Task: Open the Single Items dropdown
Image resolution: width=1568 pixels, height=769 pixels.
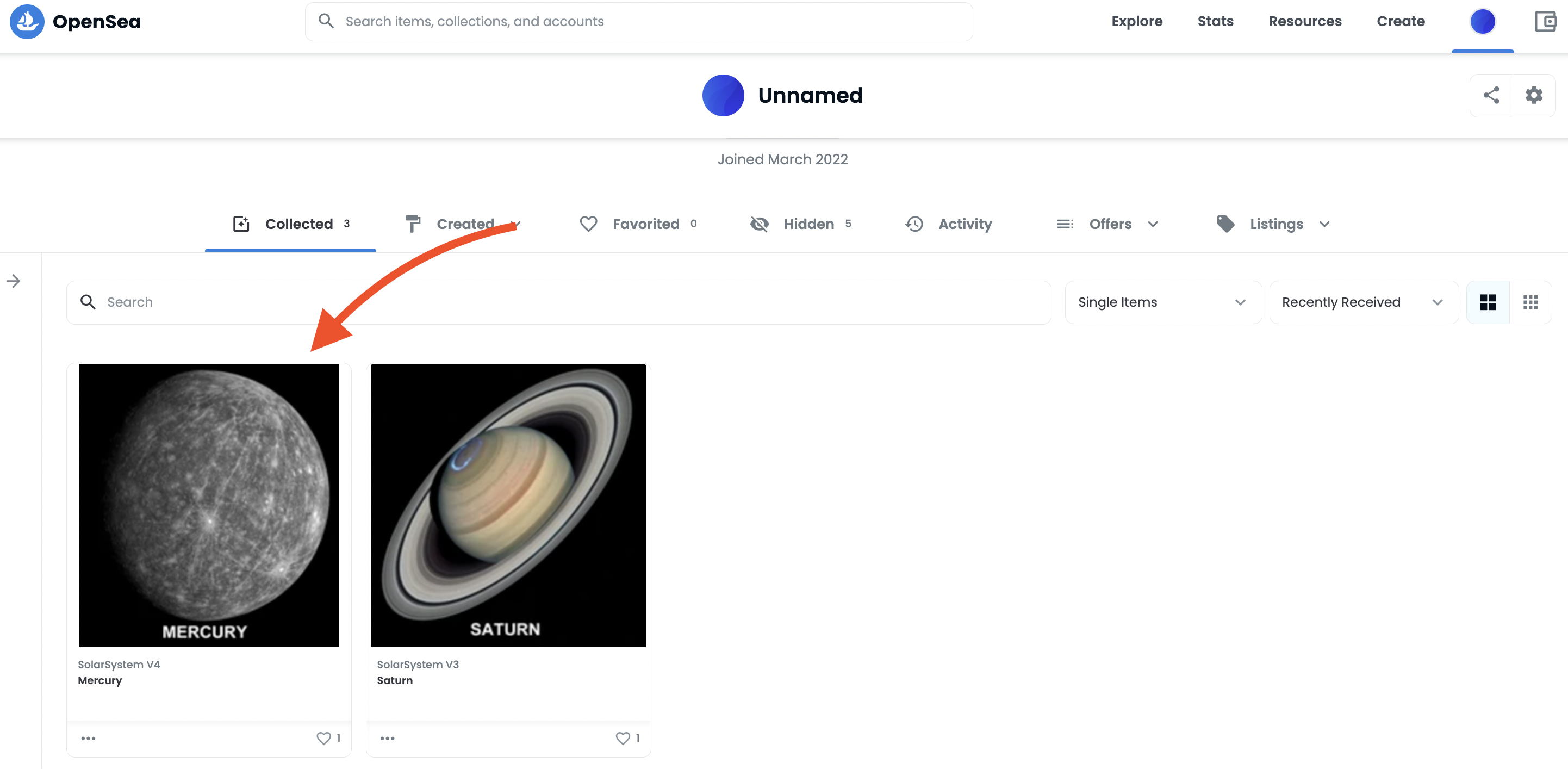Action: tap(1162, 302)
